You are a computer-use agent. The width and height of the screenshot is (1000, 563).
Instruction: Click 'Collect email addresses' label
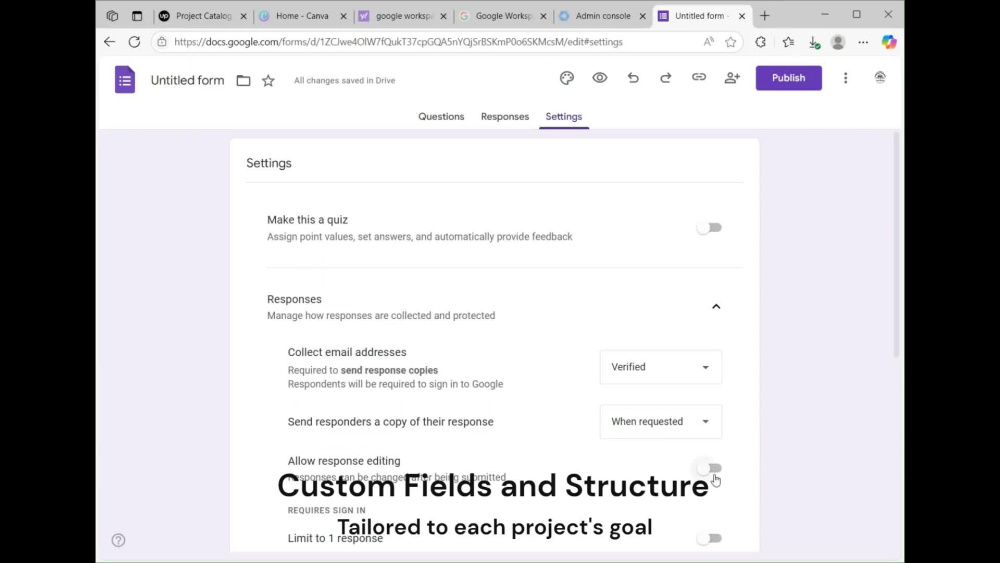pyautogui.click(x=347, y=352)
